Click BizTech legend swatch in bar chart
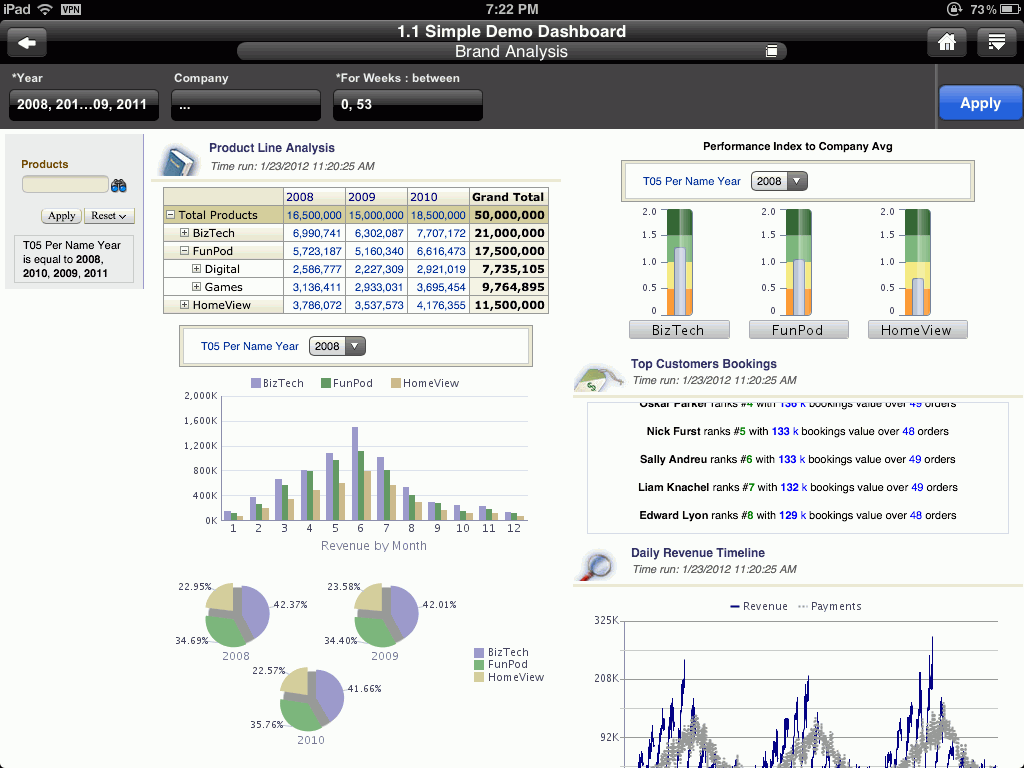1024x768 pixels. click(x=256, y=383)
